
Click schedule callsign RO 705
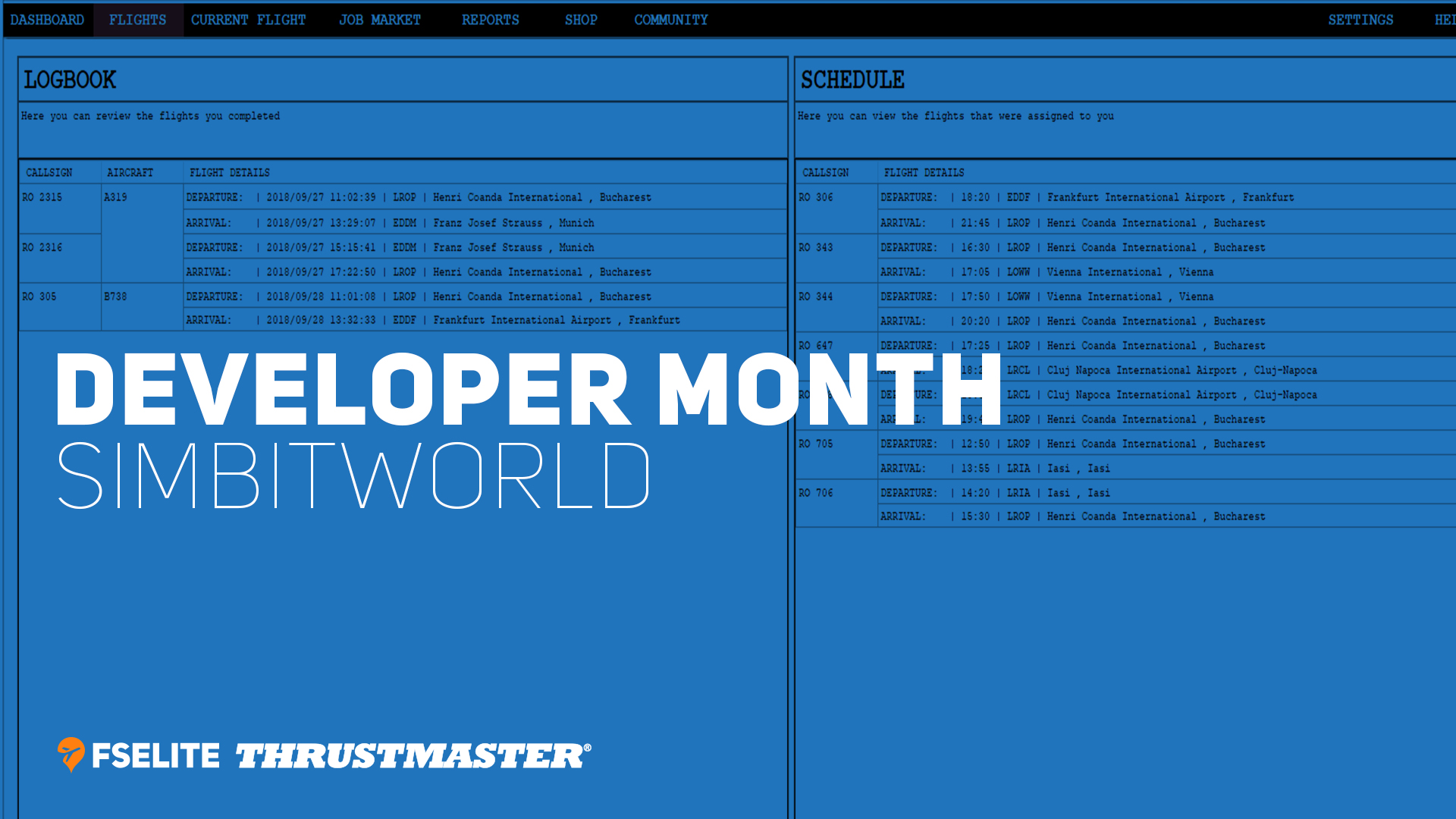(815, 444)
